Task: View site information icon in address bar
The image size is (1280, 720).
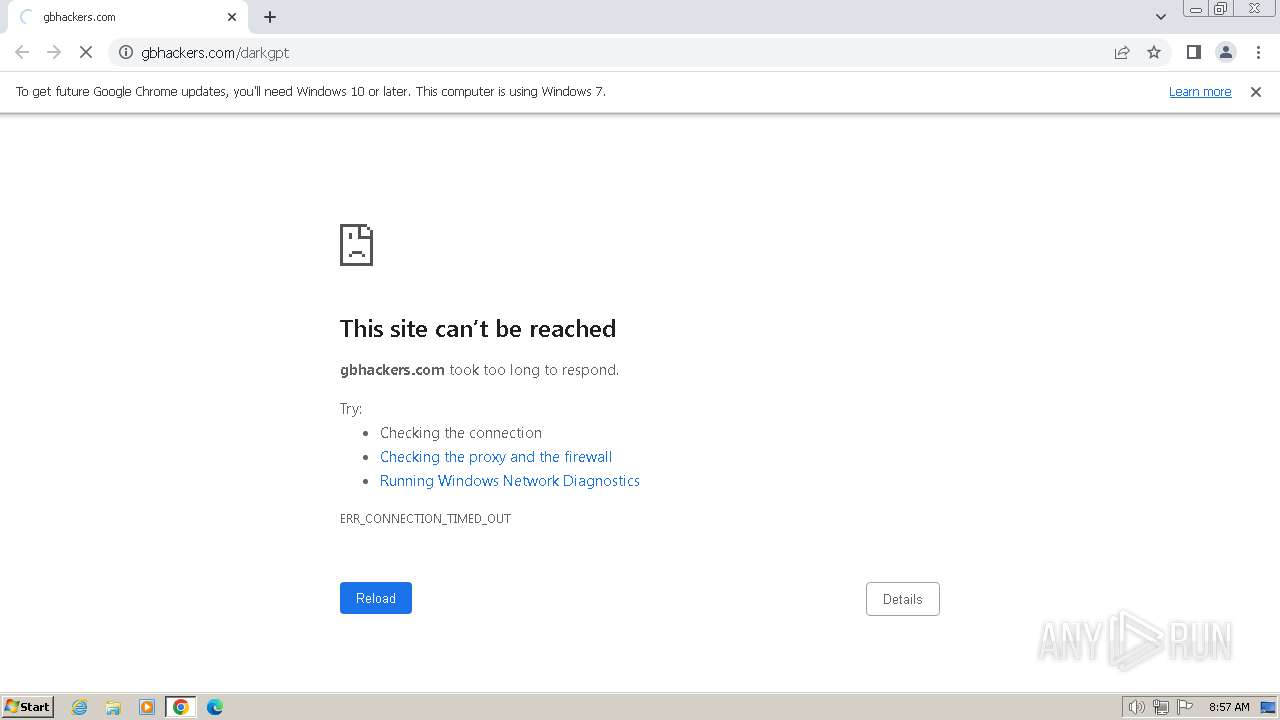Action: (x=126, y=52)
